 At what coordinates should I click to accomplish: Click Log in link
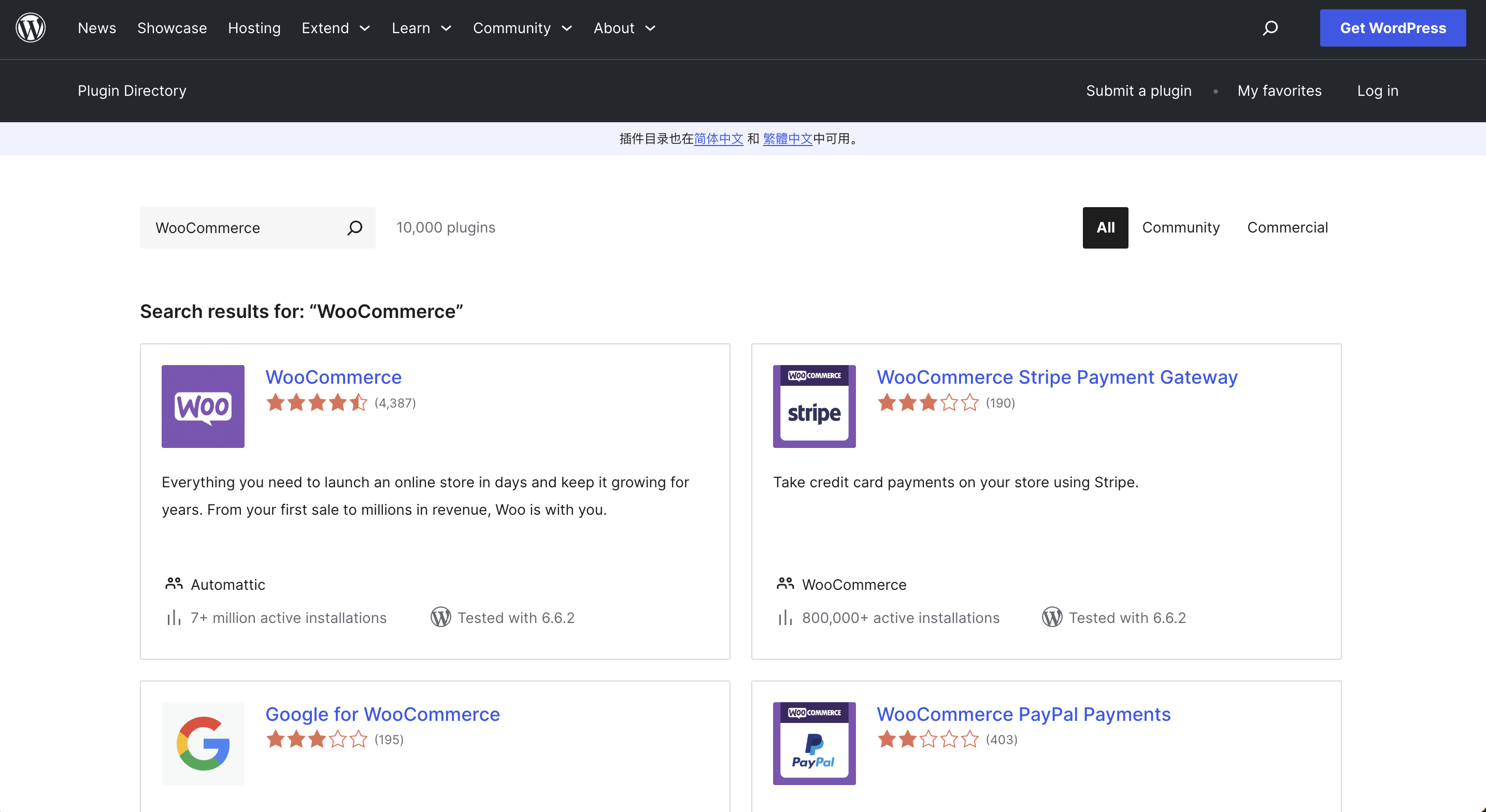[1378, 91]
